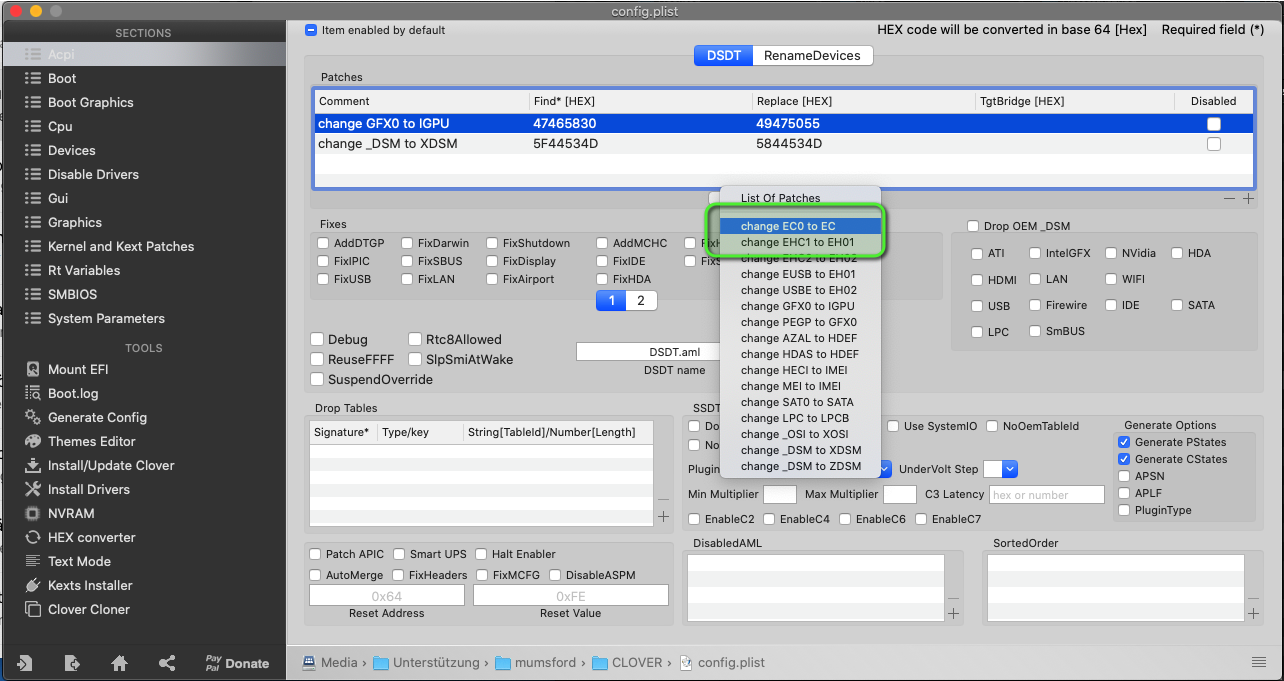1284x681 pixels.
Task: Go to Fixes page 2
Action: (x=641, y=301)
